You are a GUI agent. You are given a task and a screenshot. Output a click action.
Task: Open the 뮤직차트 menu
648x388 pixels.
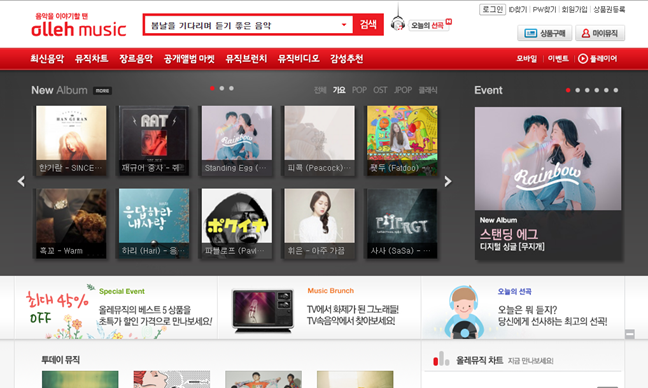point(91,59)
